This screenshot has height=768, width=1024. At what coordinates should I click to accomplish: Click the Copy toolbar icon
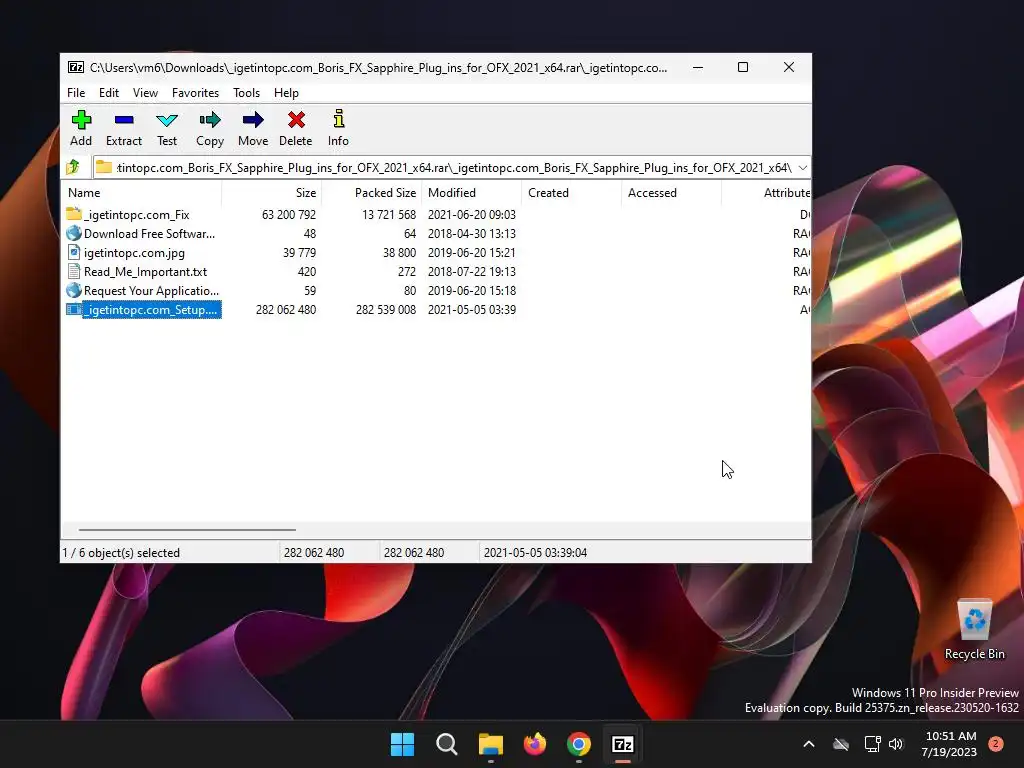click(x=210, y=120)
